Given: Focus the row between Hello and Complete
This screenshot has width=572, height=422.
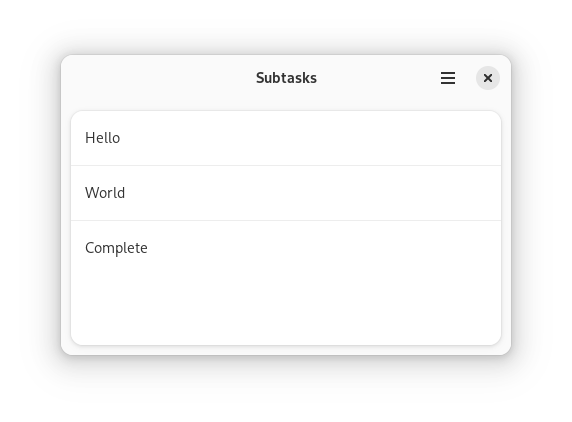Looking at the screenshot, I should [x=286, y=193].
